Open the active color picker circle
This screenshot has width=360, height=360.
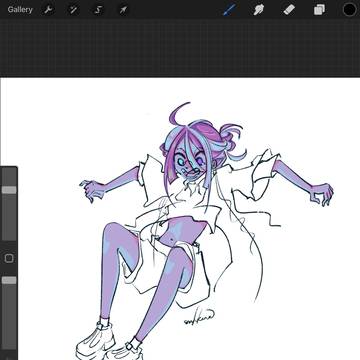(350, 10)
